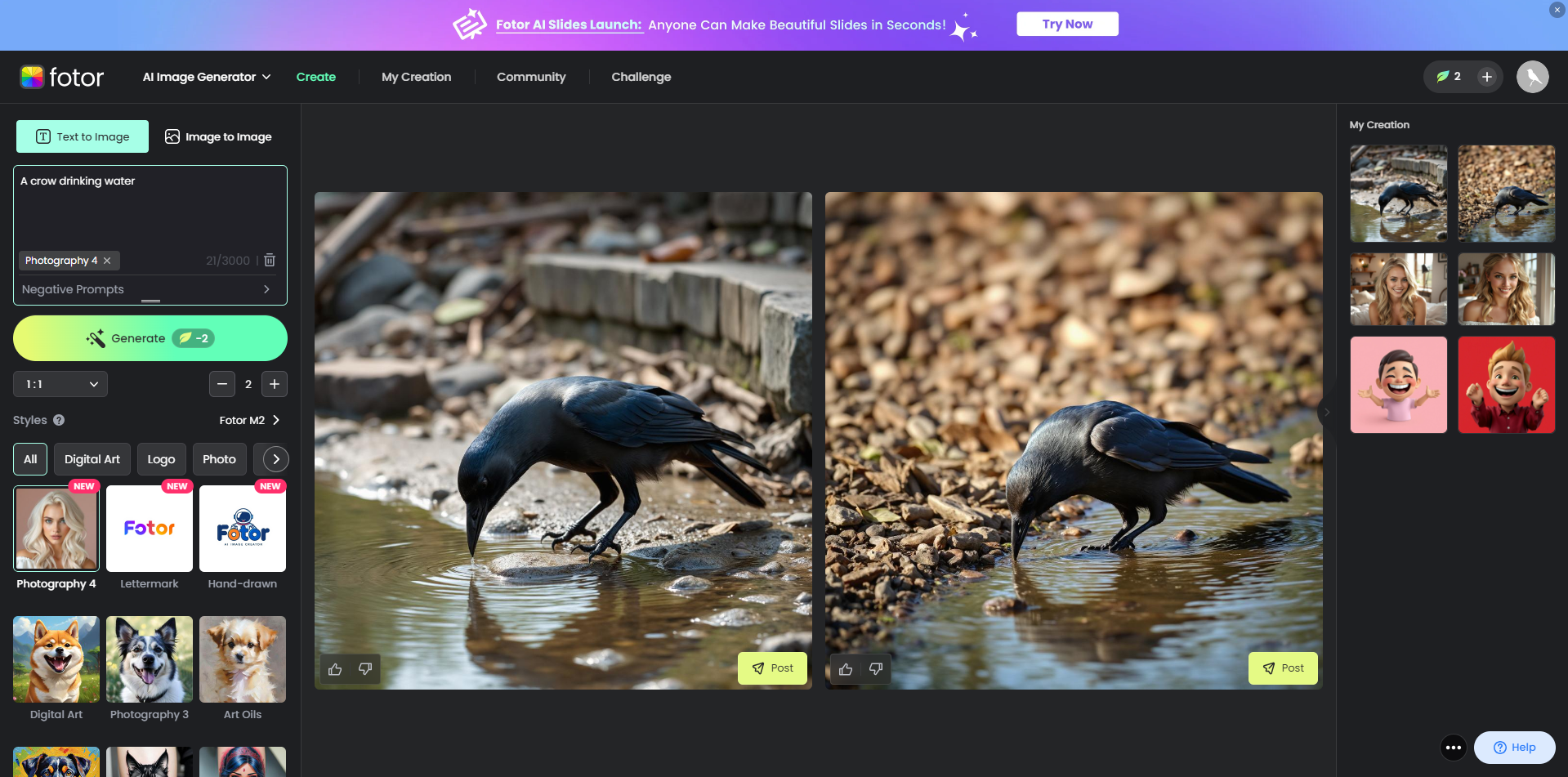This screenshot has width=1568, height=777.
Task: Open crow-by-stone-ledge creation thumbnail
Action: [x=1399, y=194]
